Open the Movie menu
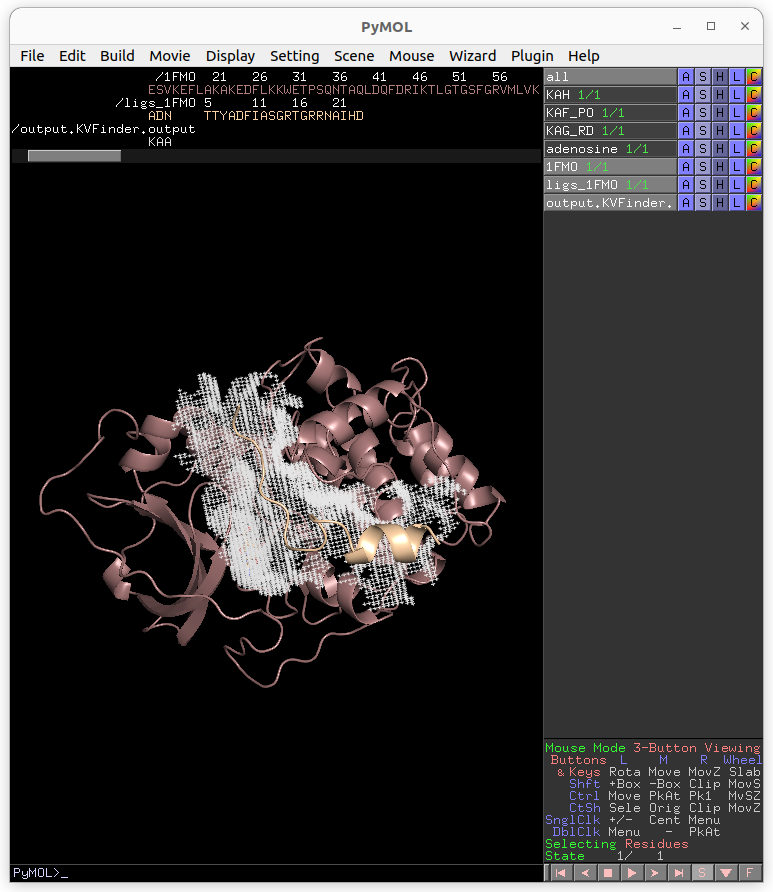The width and height of the screenshot is (773, 892). (170, 56)
